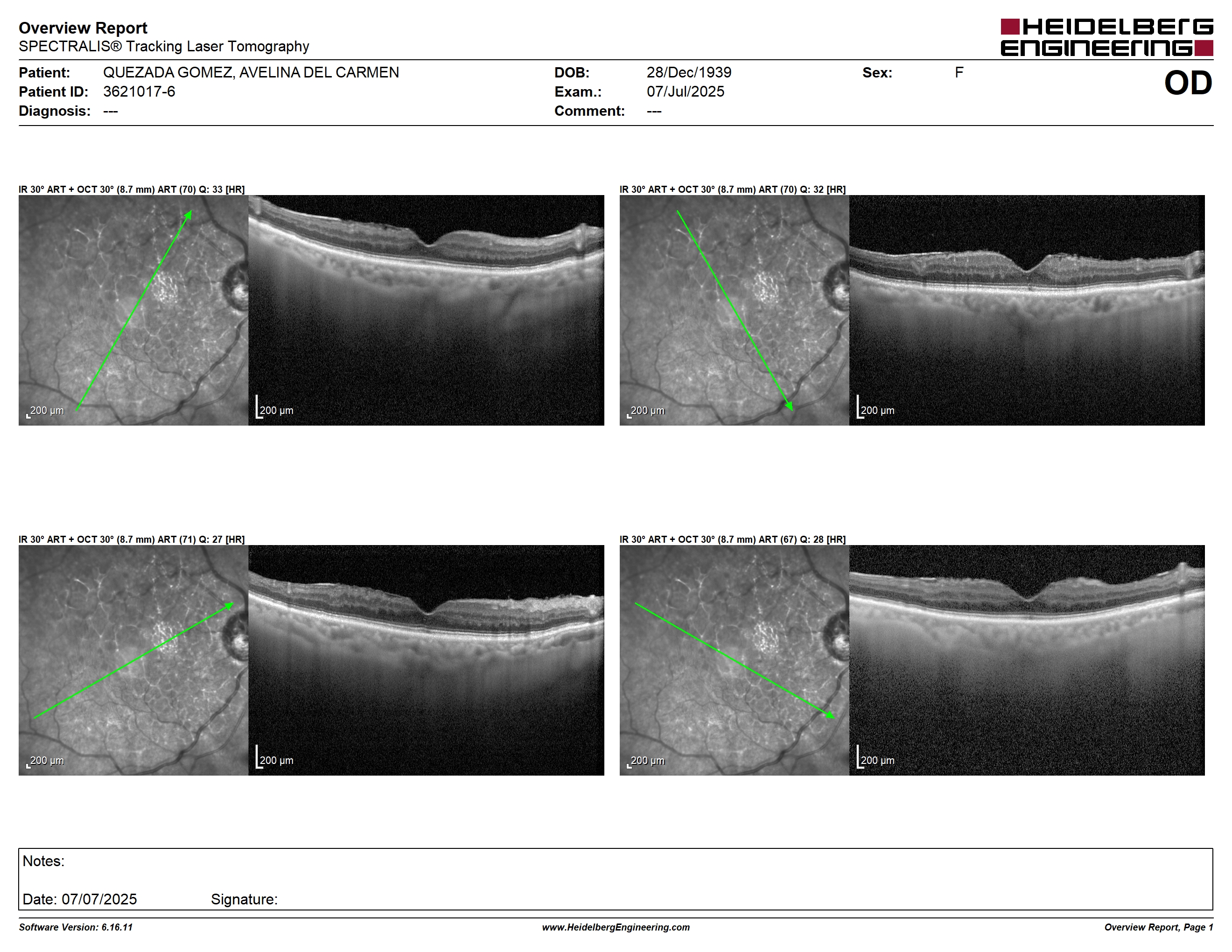Click the exam date 07/Jul/2025
1232x952 pixels.
point(686,92)
